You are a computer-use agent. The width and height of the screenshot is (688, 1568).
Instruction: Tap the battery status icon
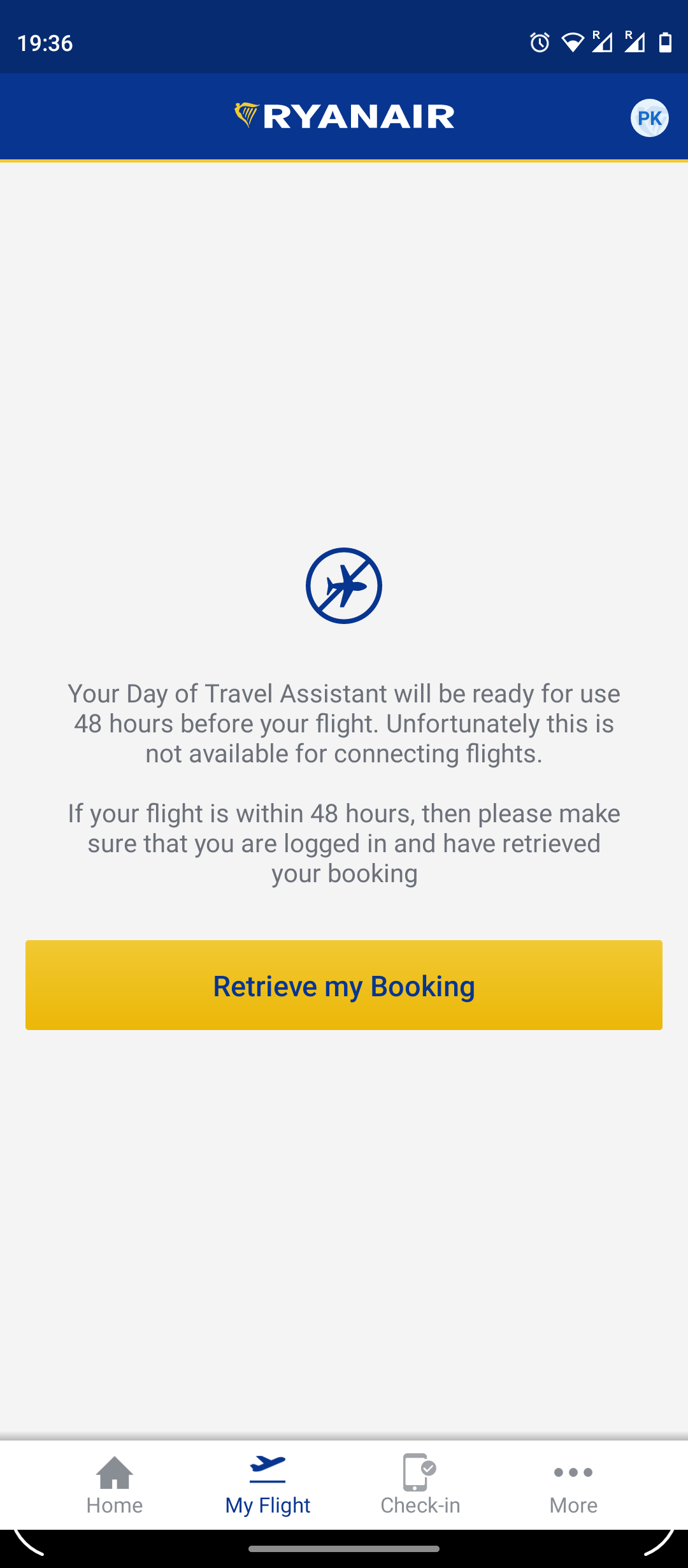pyautogui.click(x=665, y=43)
